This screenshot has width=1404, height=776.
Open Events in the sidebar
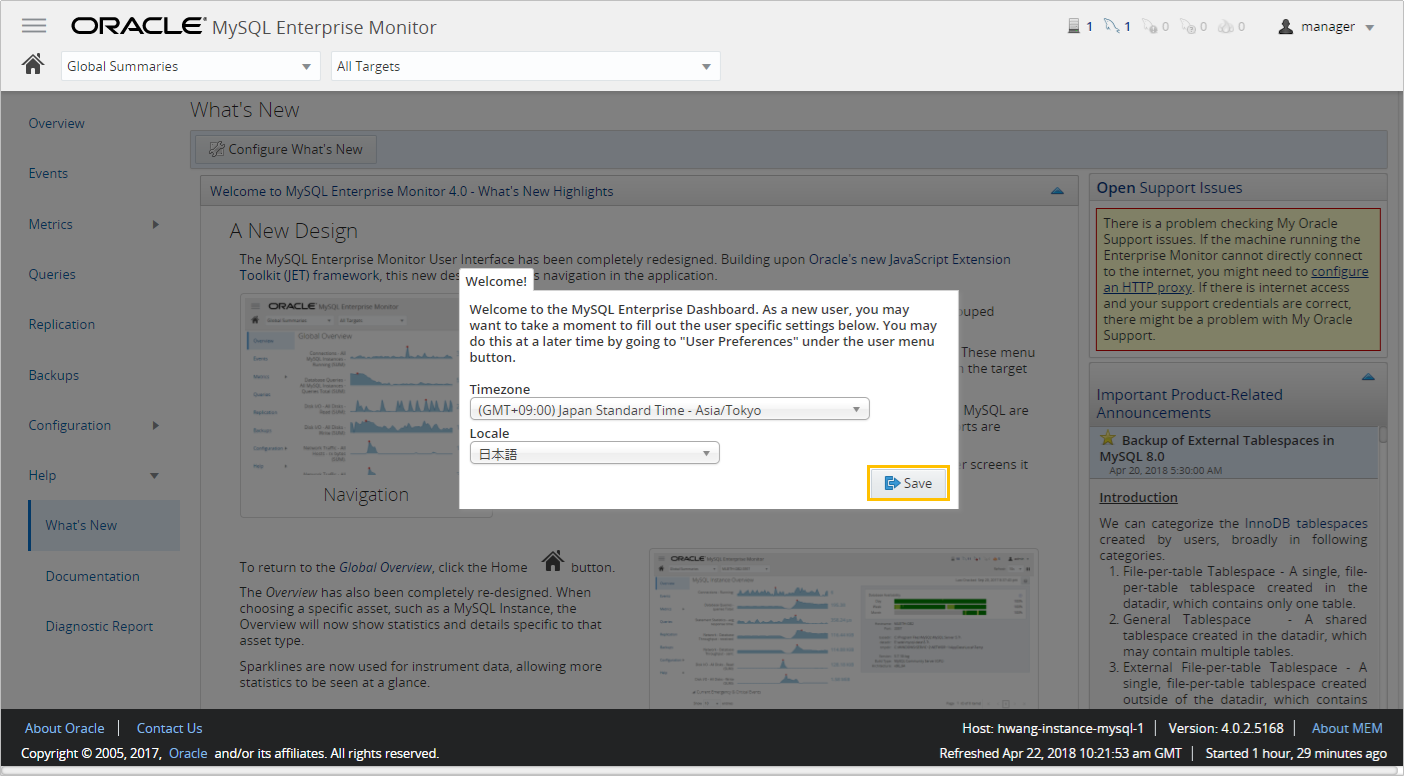pos(48,173)
